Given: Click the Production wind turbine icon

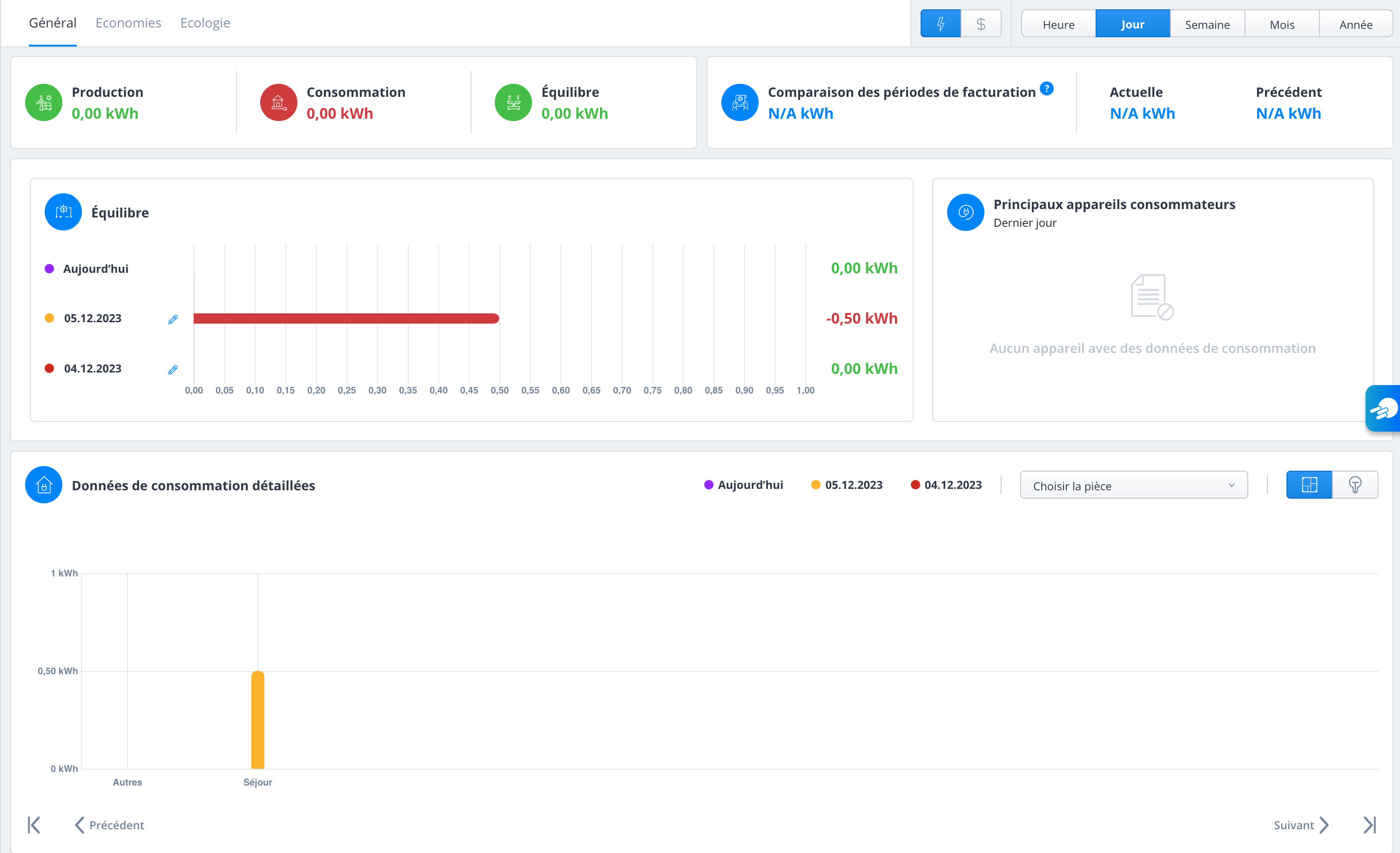Looking at the screenshot, I should click(x=44, y=102).
